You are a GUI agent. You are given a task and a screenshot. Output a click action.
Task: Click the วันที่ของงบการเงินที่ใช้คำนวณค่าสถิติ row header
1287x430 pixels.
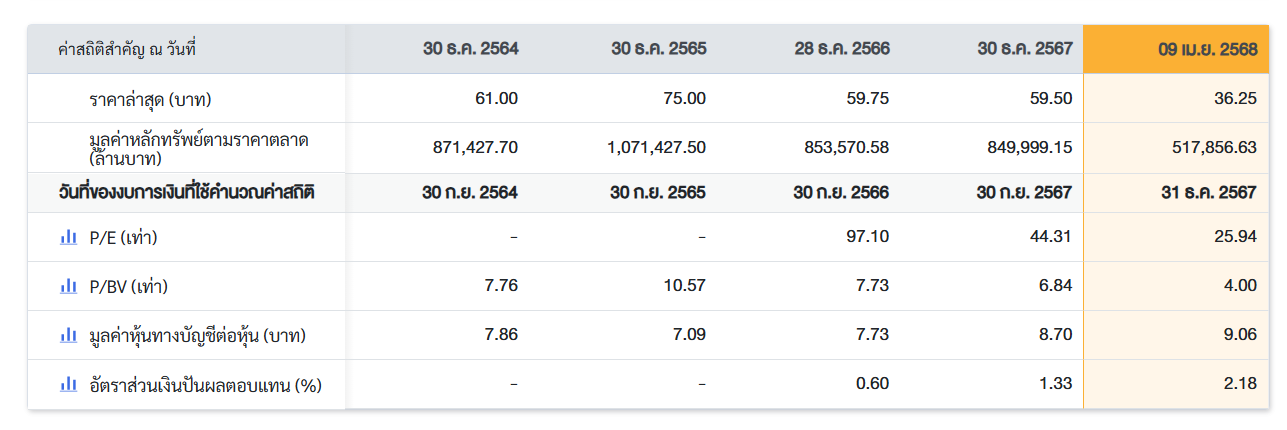point(186,192)
